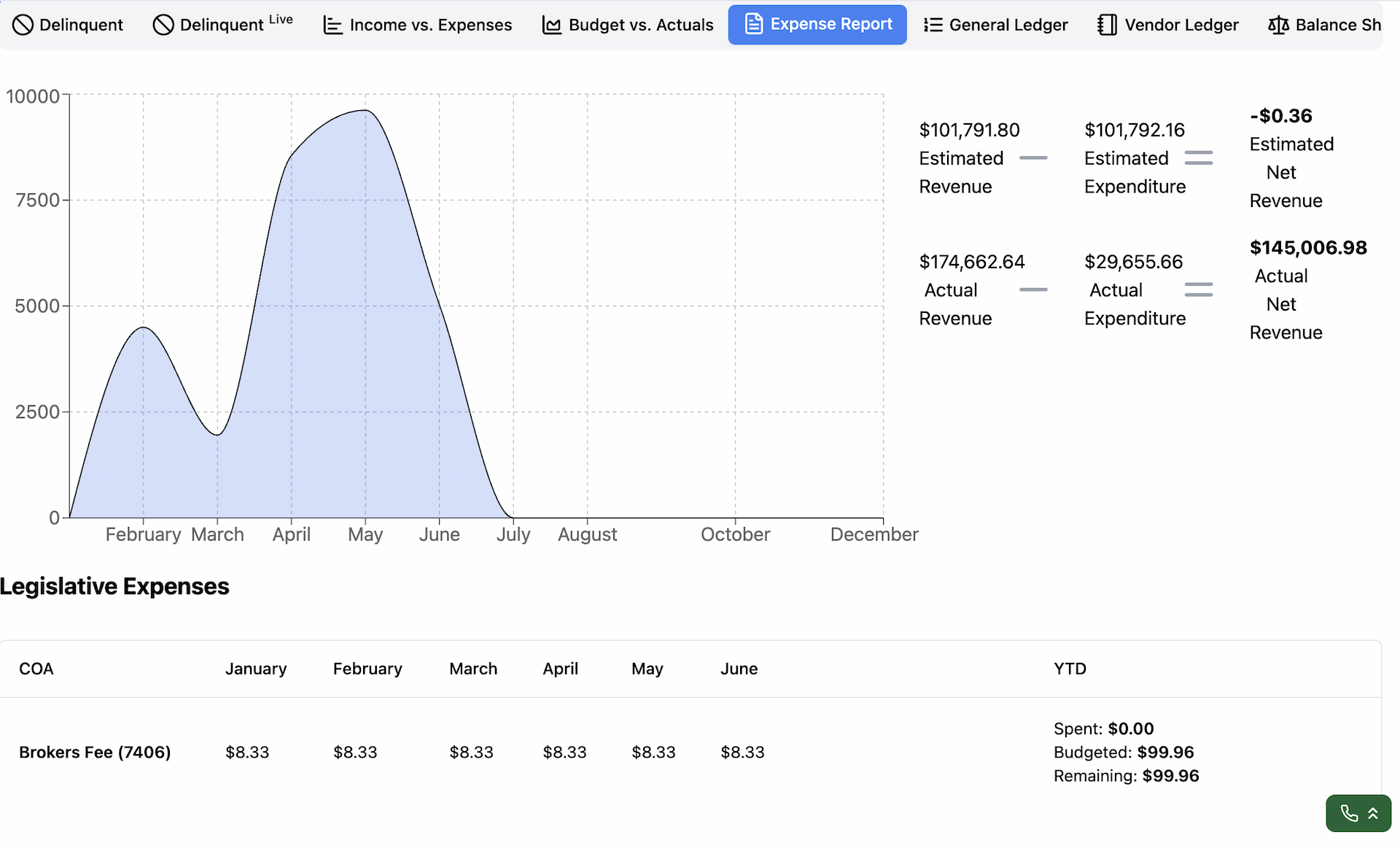The width and height of the screenshot is (1400, 851).
Task: Click the $101,792.16 Estimated Expenditure value
Action: [x=1135, y=130]
